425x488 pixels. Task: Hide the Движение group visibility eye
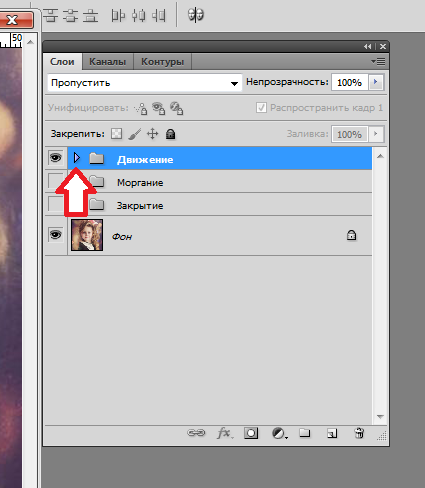(56, 158)
